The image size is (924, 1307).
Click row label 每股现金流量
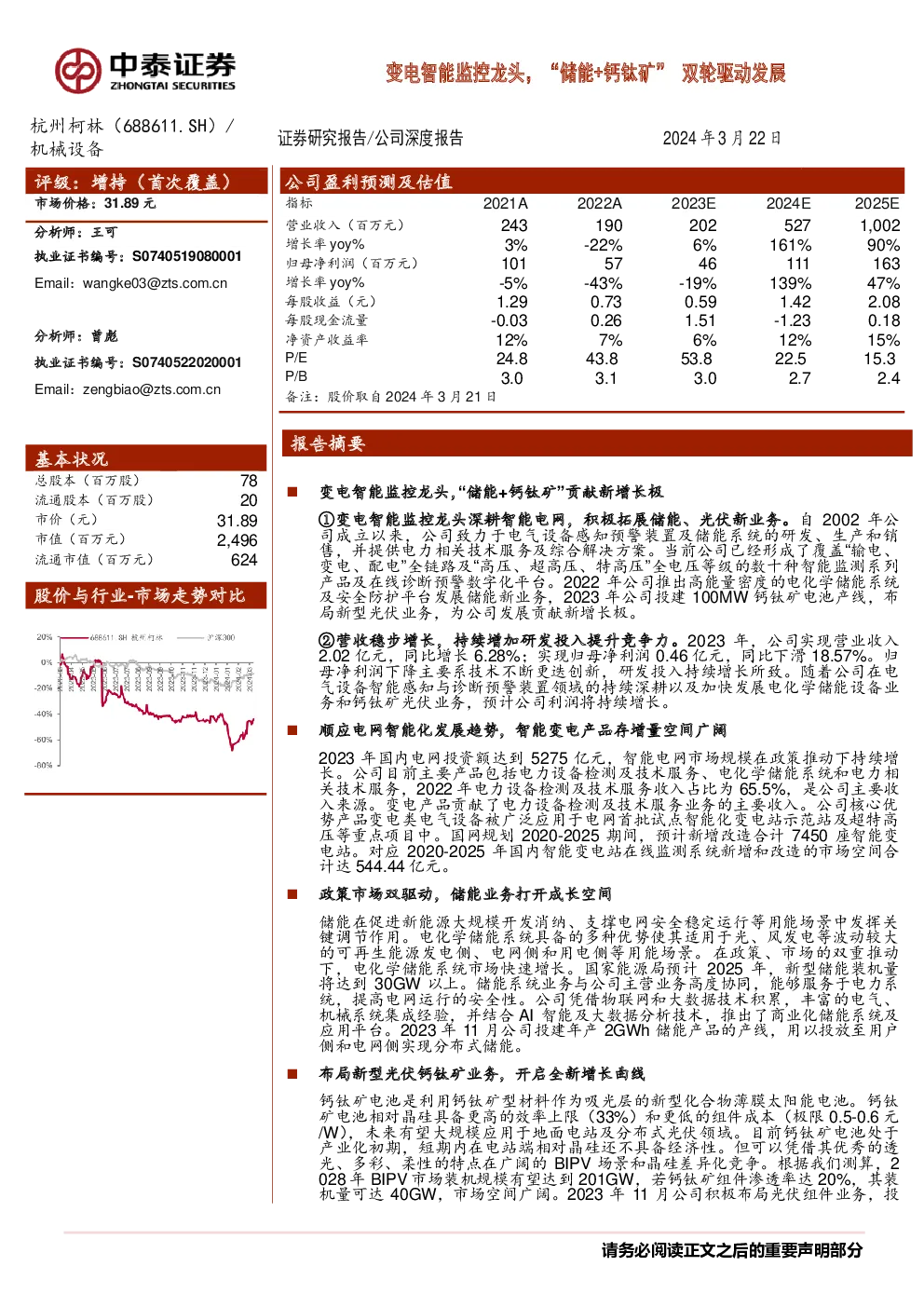326,320
